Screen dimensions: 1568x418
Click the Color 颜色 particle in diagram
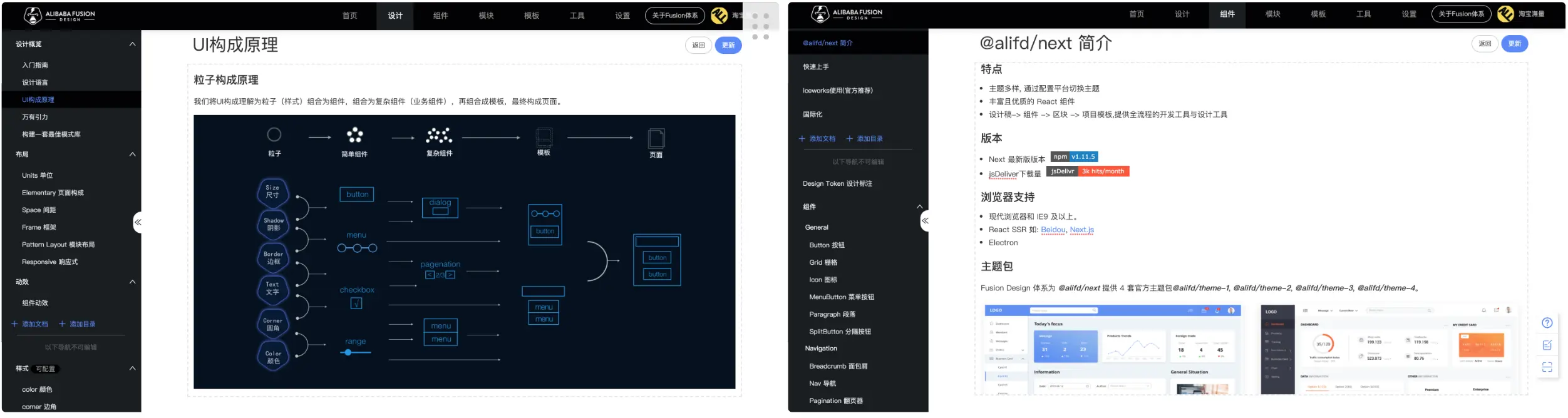[273, 357]
